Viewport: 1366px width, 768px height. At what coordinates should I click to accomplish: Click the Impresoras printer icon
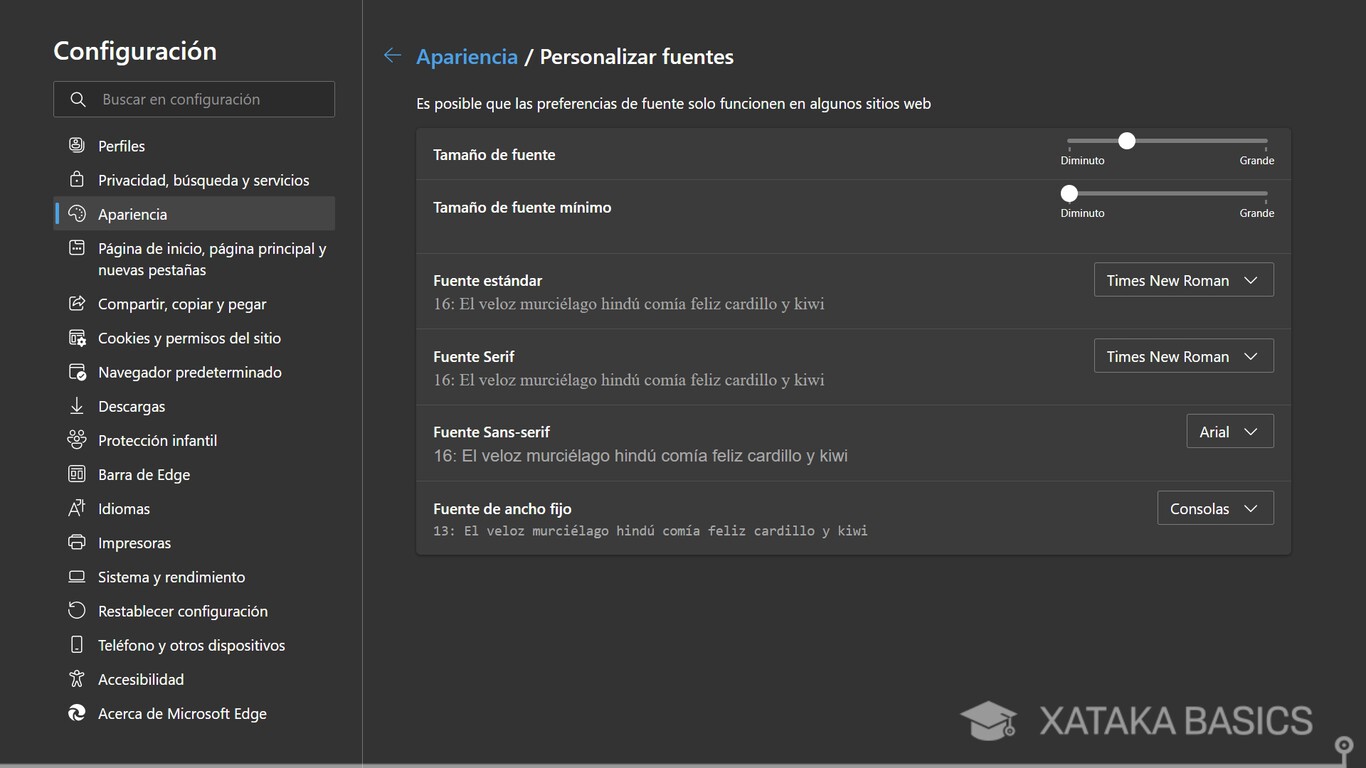point(77,542)
